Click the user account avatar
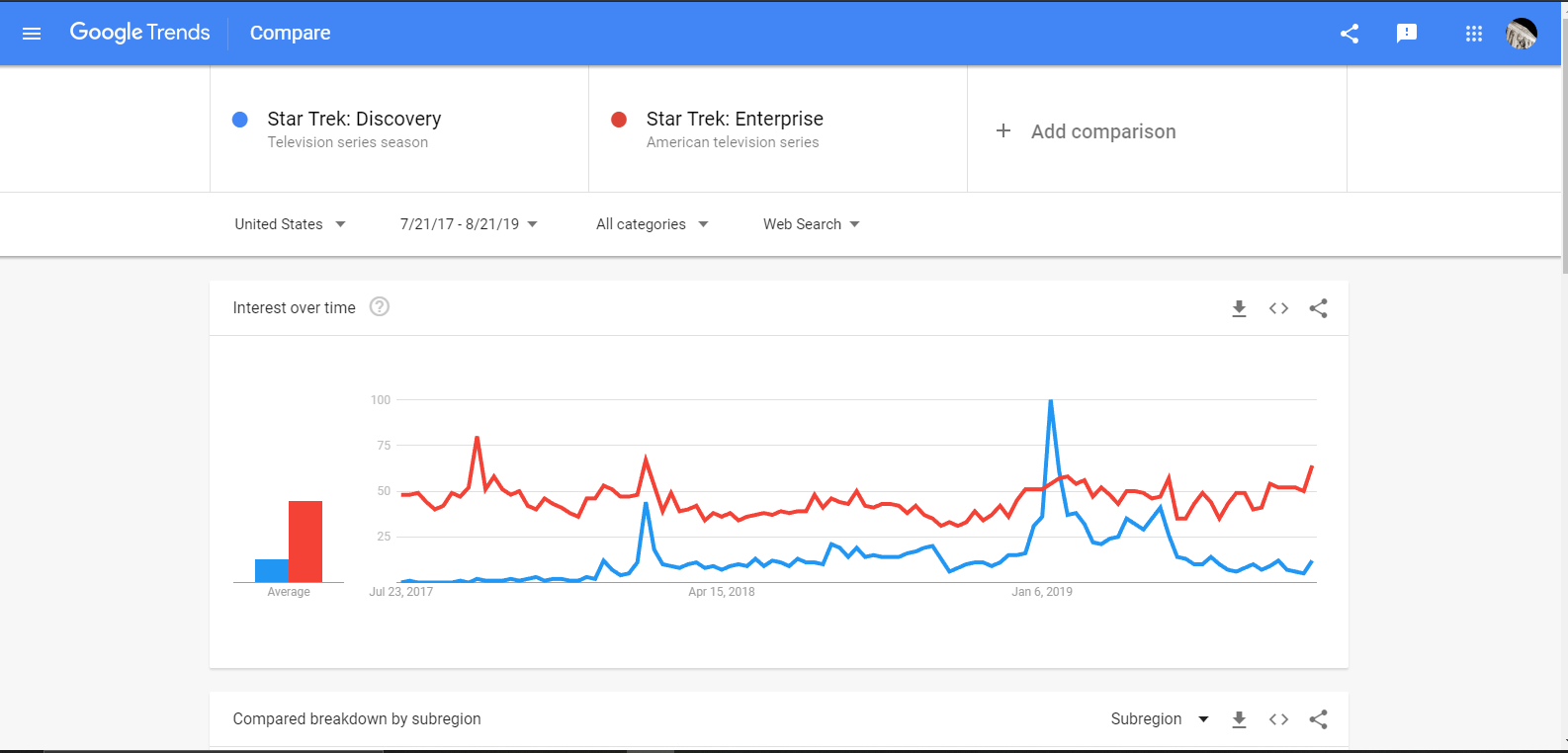 1522,34
